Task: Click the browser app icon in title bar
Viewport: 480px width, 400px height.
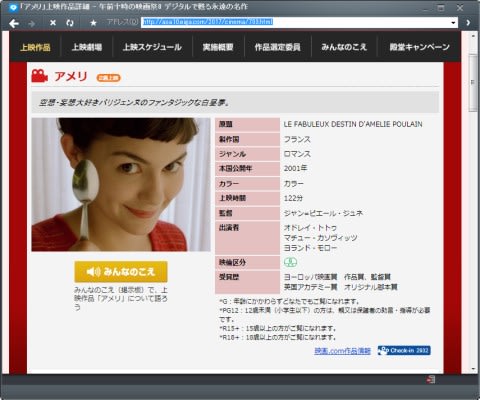Action: pyautogui.click(x=13, y=7)
